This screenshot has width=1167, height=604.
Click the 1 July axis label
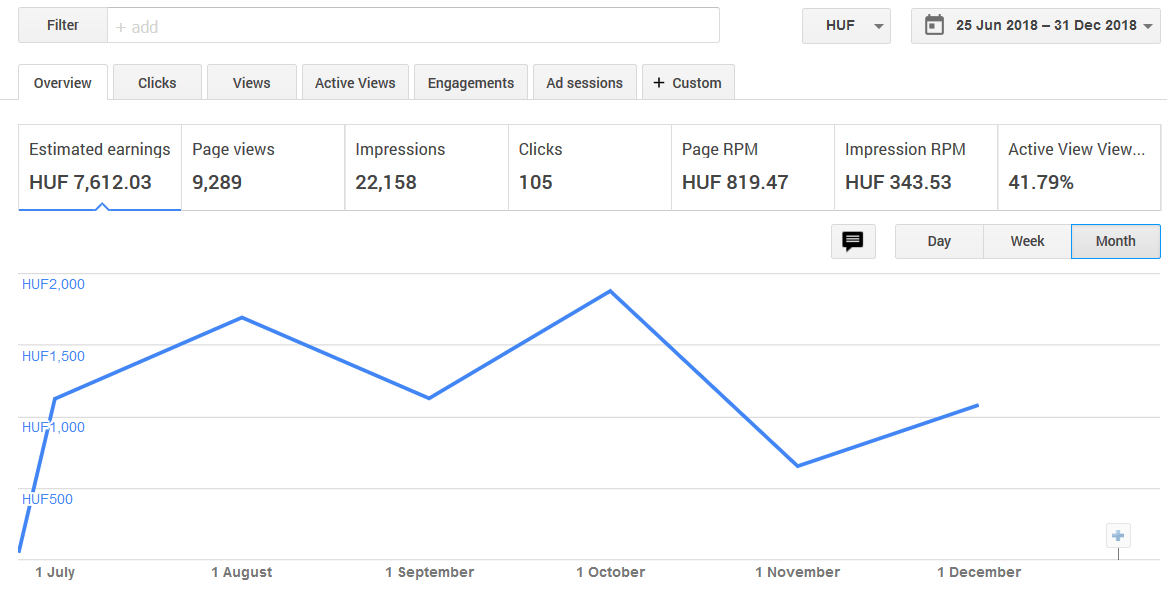pos(55,572)
